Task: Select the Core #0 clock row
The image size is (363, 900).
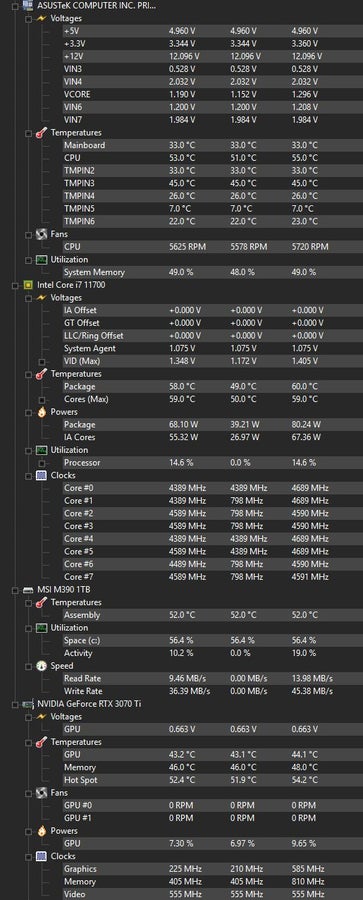Action: click(x=213, y=488)
